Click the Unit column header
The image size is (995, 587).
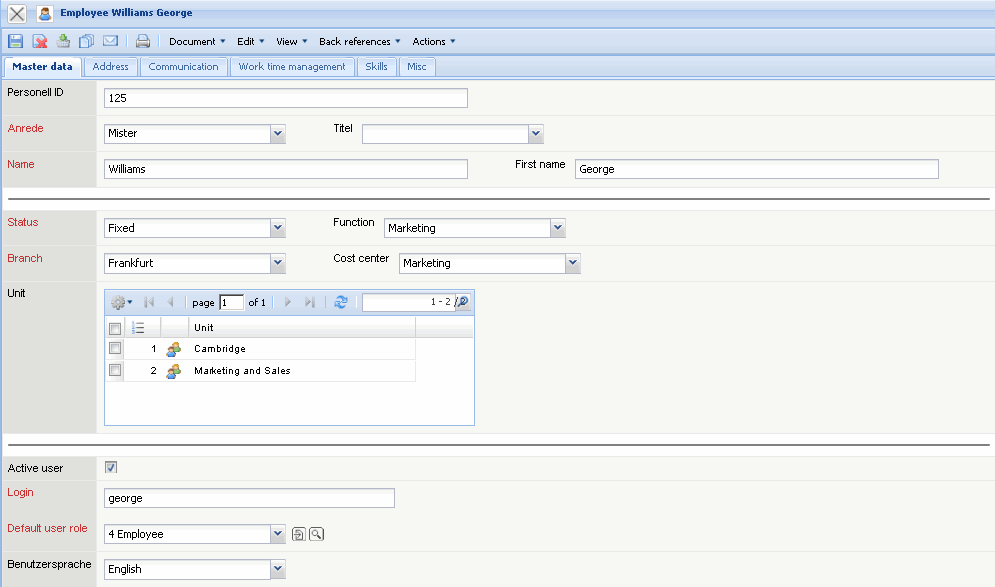tap(300, 327)
